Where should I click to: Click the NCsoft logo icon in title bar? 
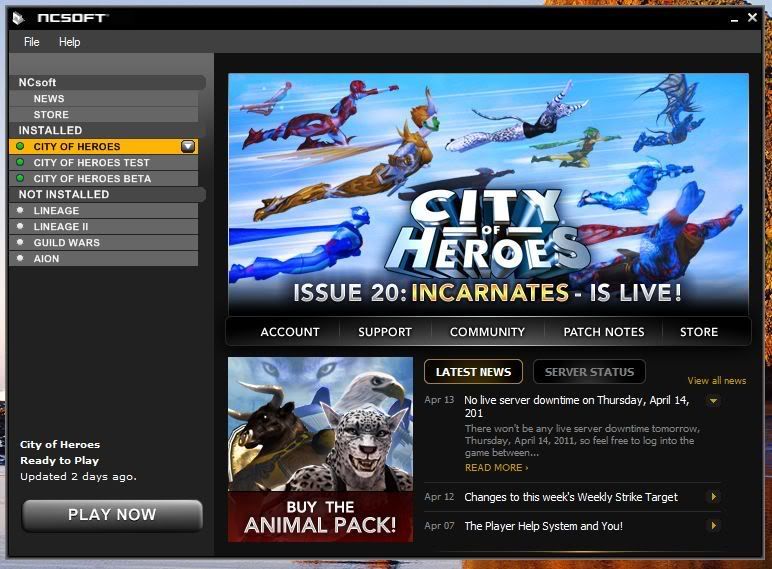click(x=18, y=18)
